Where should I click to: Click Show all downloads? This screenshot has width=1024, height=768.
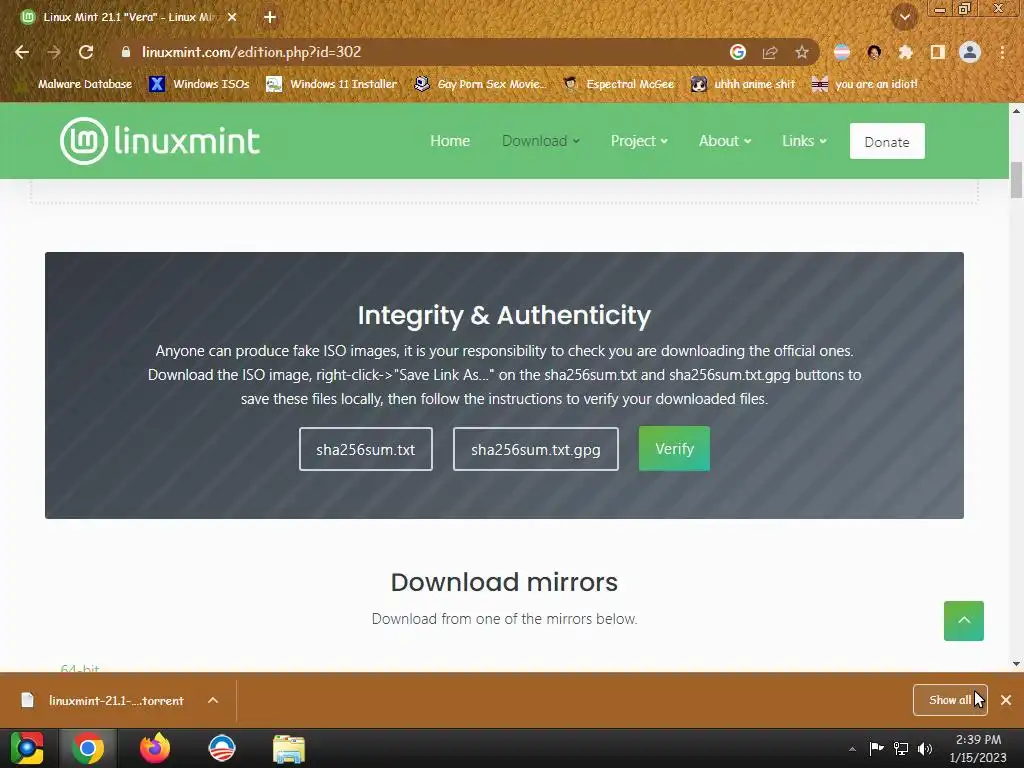(950, 700)
